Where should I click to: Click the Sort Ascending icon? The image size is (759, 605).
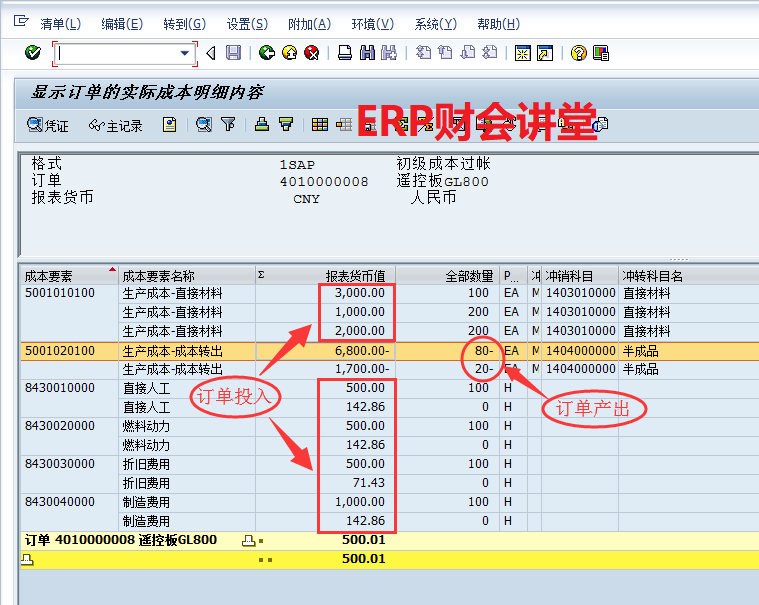point(262,125)
